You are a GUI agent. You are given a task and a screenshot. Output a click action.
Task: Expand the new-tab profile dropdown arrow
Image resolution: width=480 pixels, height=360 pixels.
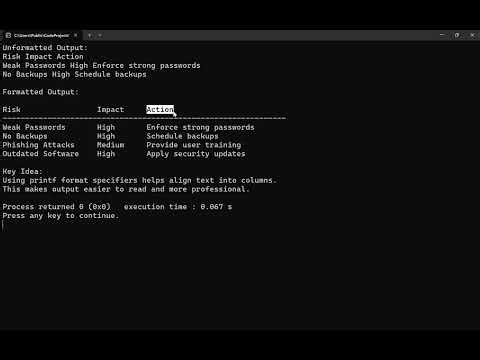100,35
